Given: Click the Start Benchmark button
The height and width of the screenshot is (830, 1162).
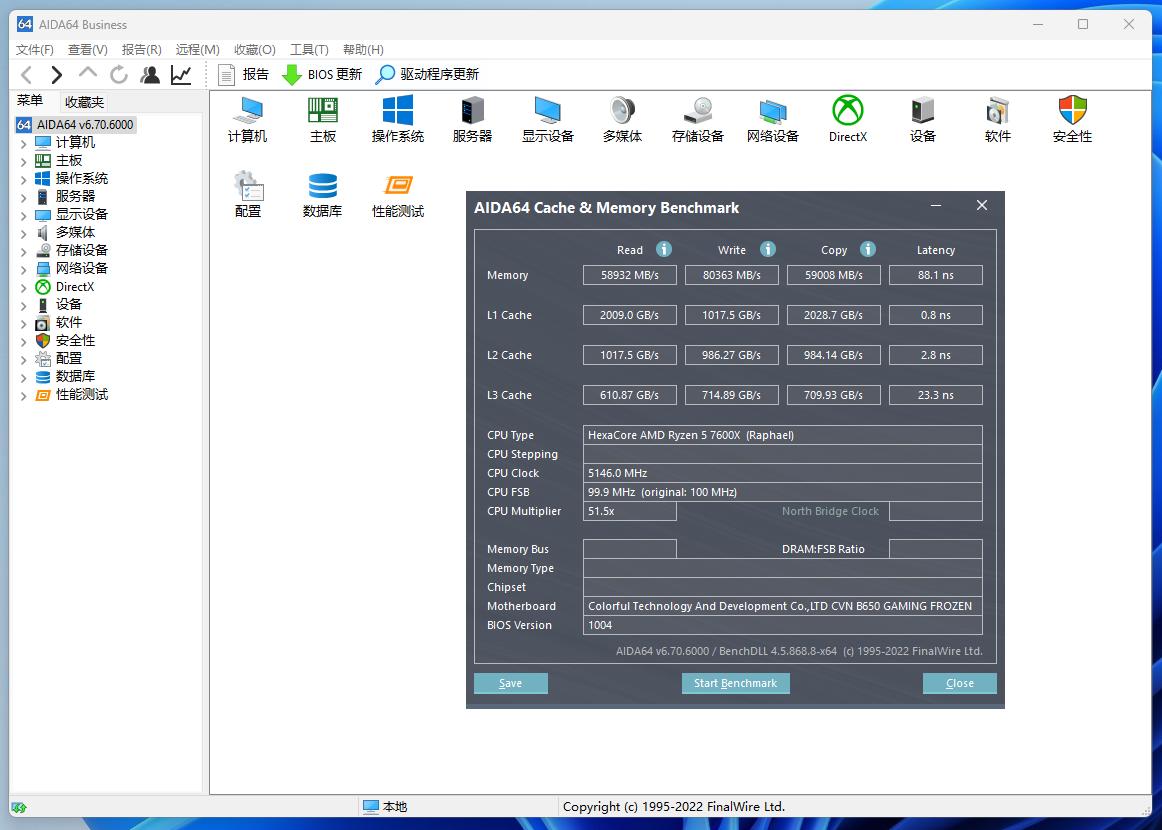Looking at the screenshot, I should coord(735,683).
